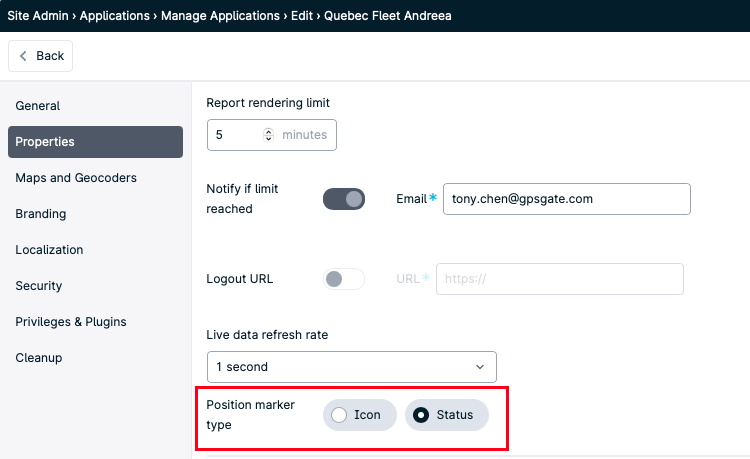This screenshot has height=459, width=750.
Task: Open the Cleanup section
Action: pyautogui.click(x=39, y=358)
